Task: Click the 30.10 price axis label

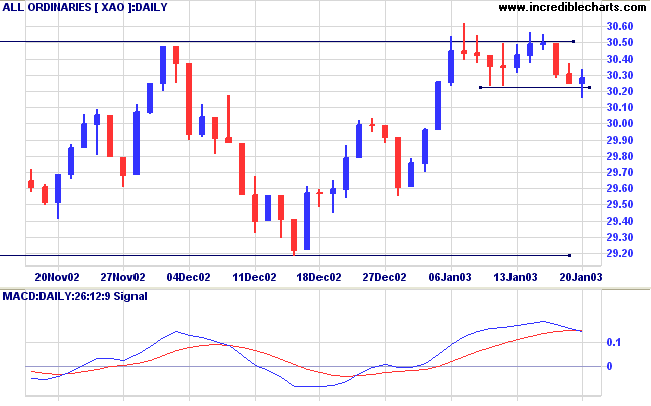Action: [620, 108]
